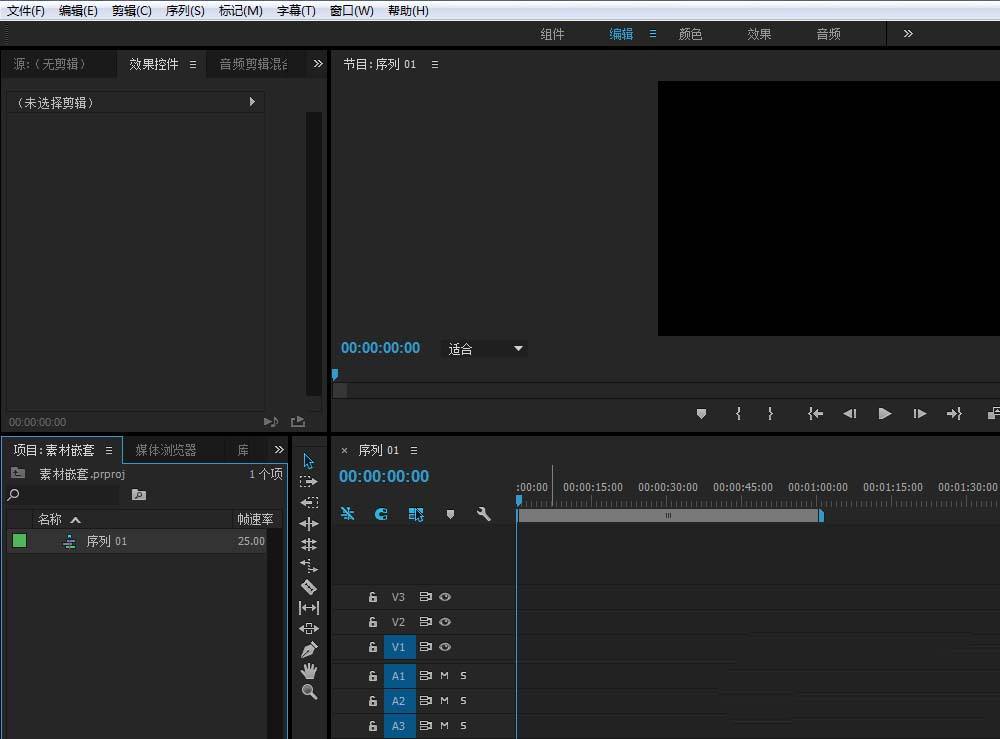The height and width of the screenshot is (739, 1000).
Task: Open the 项目 panel menu
Action: [109, 449]
